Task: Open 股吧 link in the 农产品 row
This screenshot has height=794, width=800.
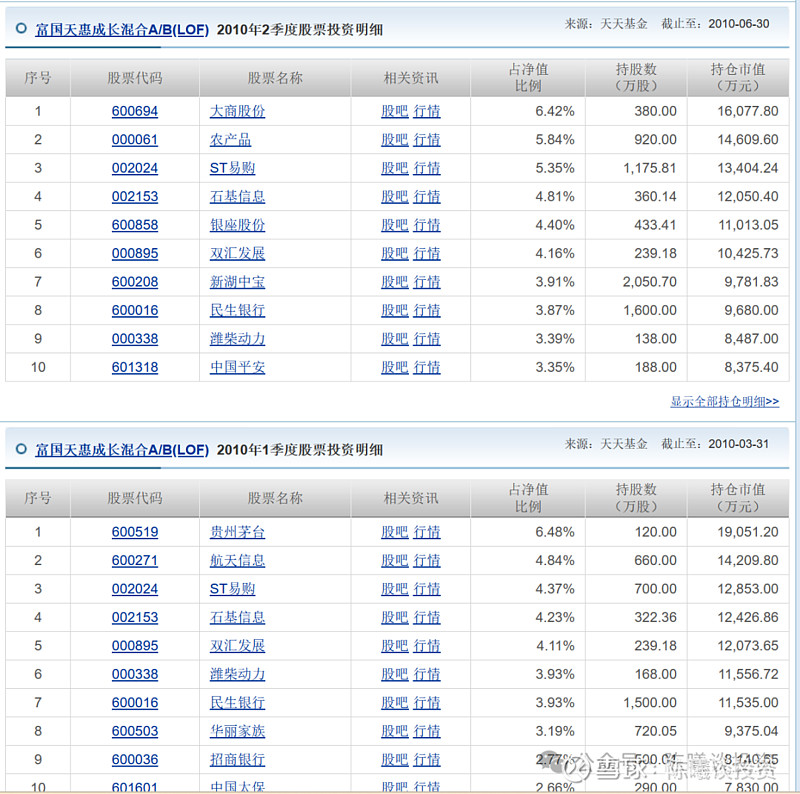Action: tap(395, 140)
